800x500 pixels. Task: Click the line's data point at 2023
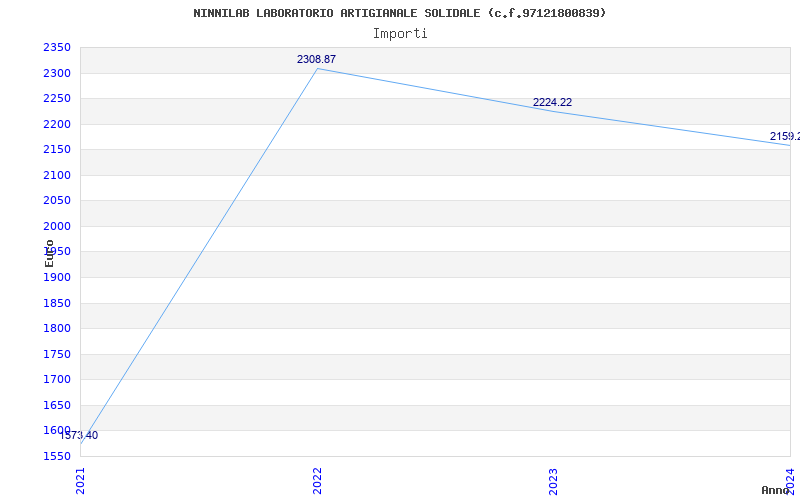click(x=554, y=112)
